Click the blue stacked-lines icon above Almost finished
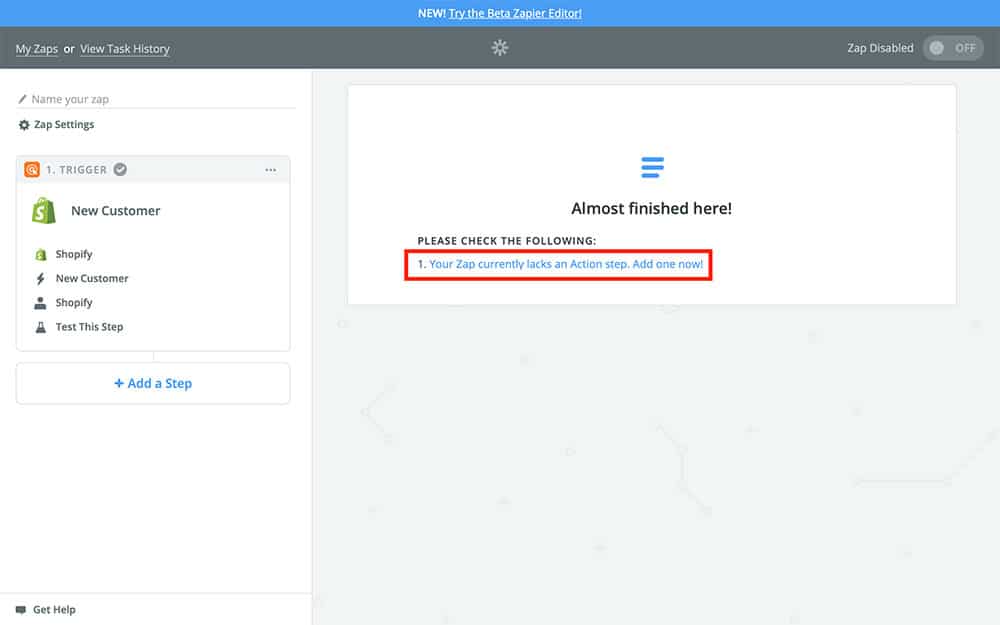 click(651, 167)
